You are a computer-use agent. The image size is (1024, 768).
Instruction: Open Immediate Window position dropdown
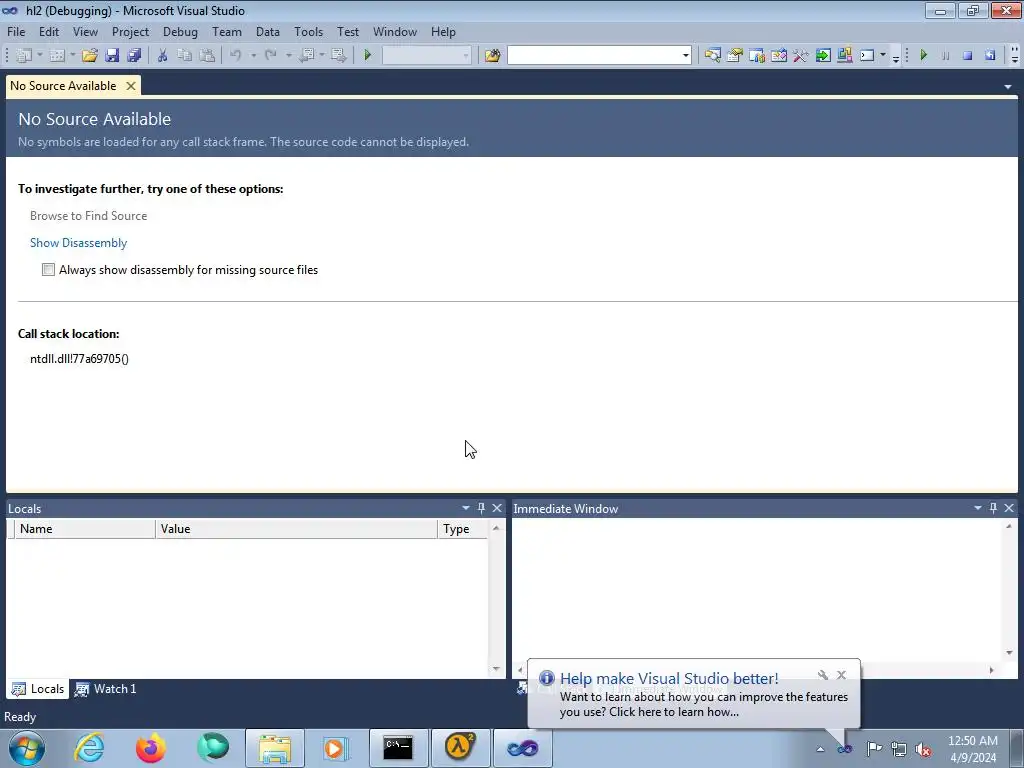coord(978,508)
